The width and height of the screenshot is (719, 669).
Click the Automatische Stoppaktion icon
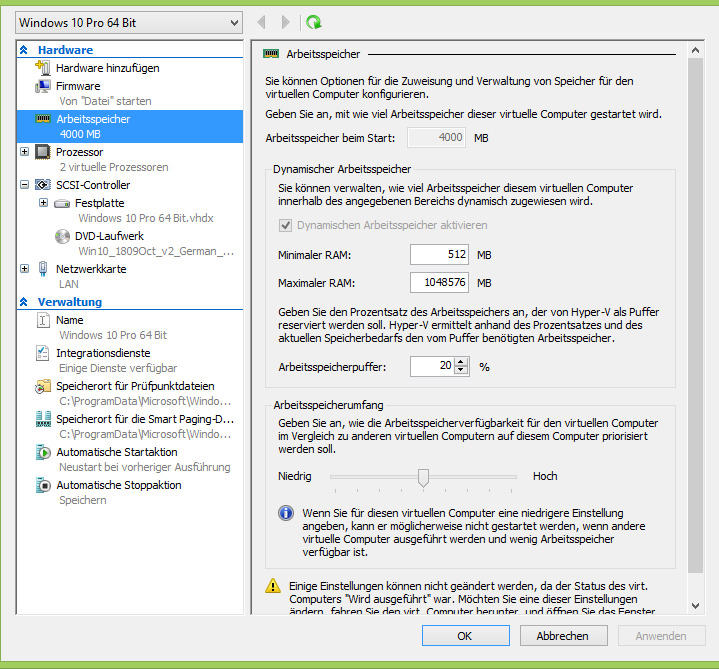point(43,485)
